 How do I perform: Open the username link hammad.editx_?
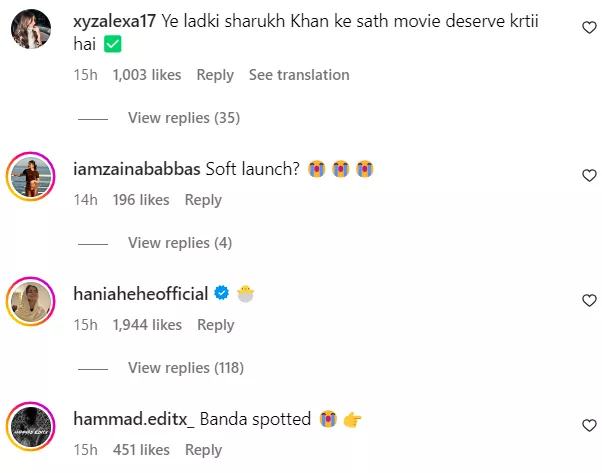[x=135, y=419]
